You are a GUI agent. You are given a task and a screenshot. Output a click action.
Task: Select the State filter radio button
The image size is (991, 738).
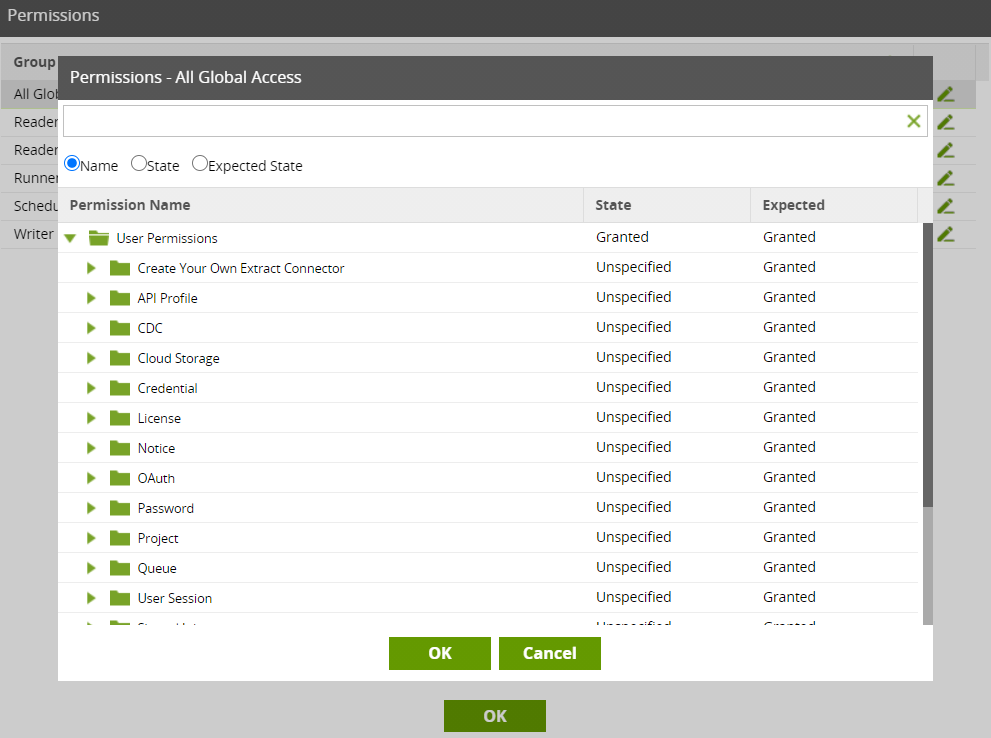click(x=138, y=164)
